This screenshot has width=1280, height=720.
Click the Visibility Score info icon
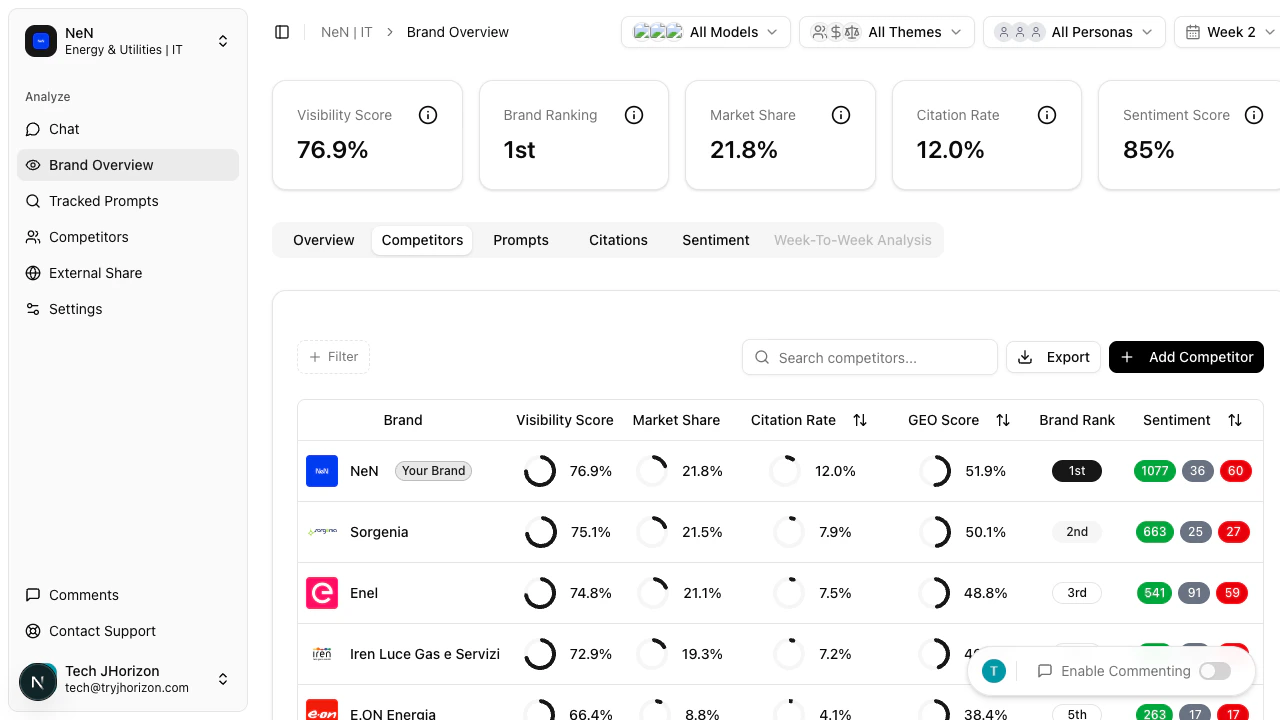(428, 115)
